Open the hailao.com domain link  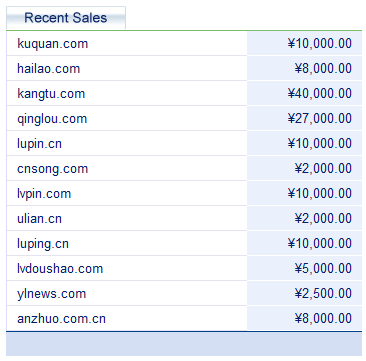pos(49,69)
